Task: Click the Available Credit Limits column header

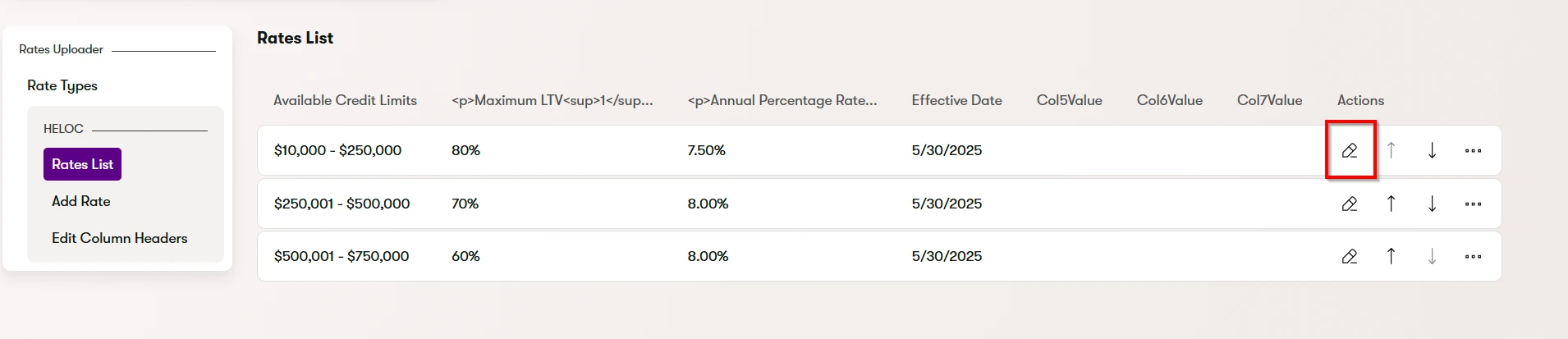Action: click(x=345, y=100)
